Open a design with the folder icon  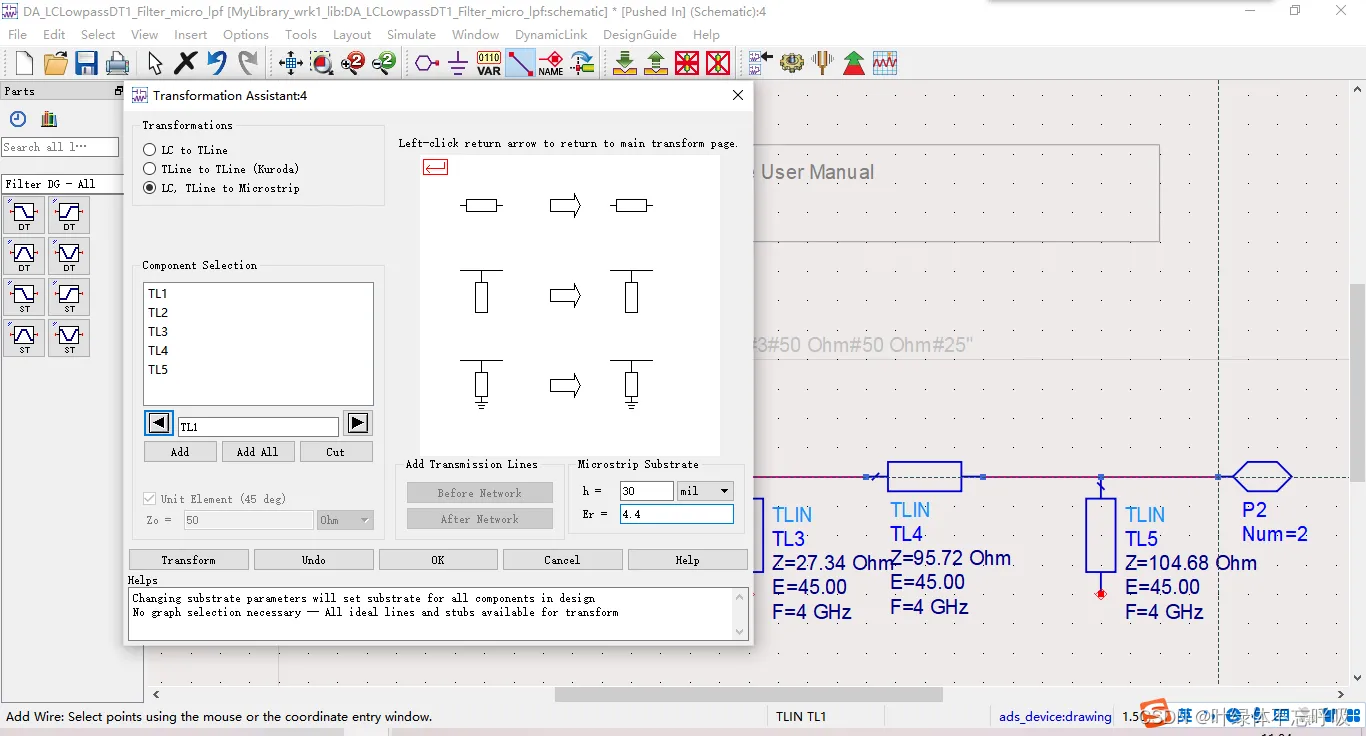56,64
